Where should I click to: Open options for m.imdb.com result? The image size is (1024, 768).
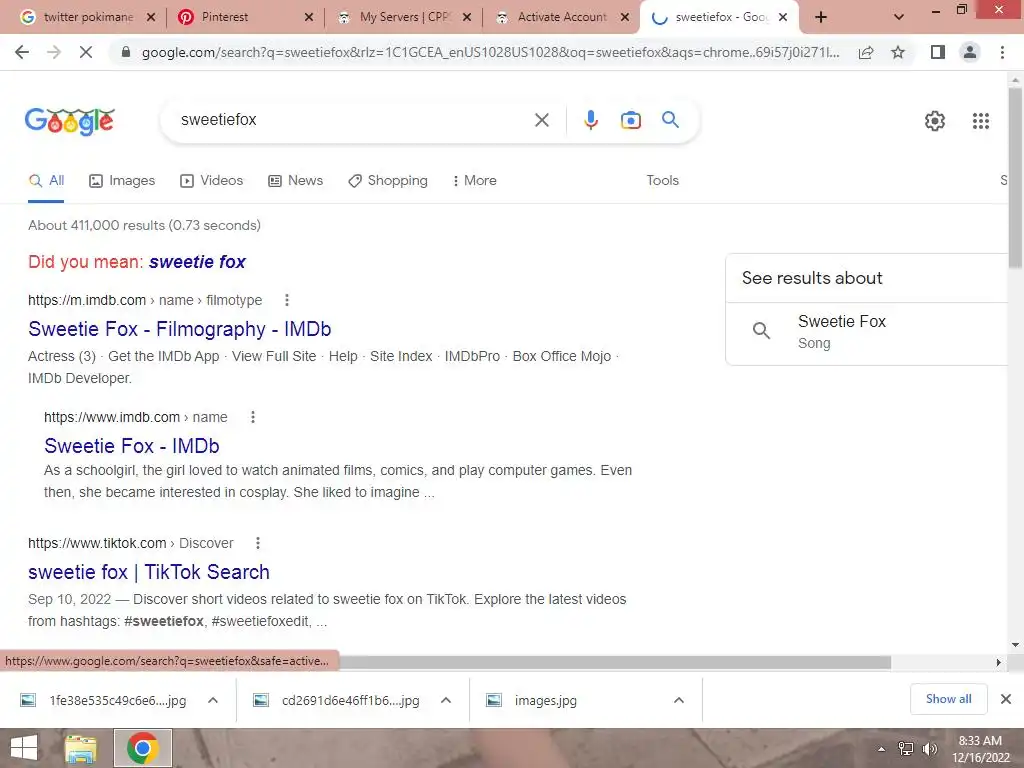[287, 300]
